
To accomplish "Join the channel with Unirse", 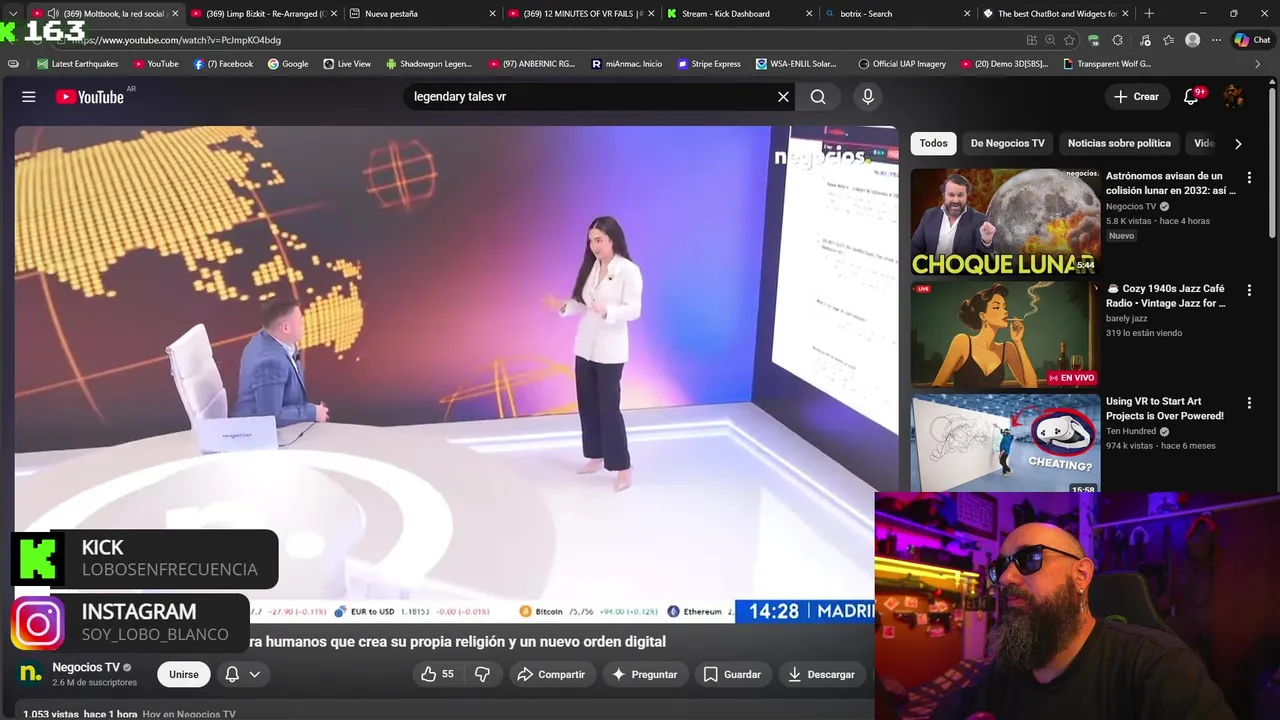I will coord(184,674).
